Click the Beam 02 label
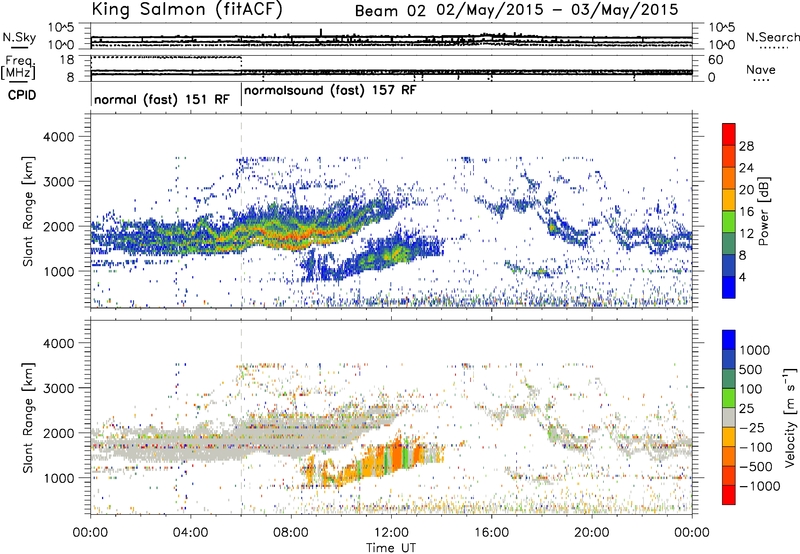This screenshot has height=554, width=800. (390, 11)
